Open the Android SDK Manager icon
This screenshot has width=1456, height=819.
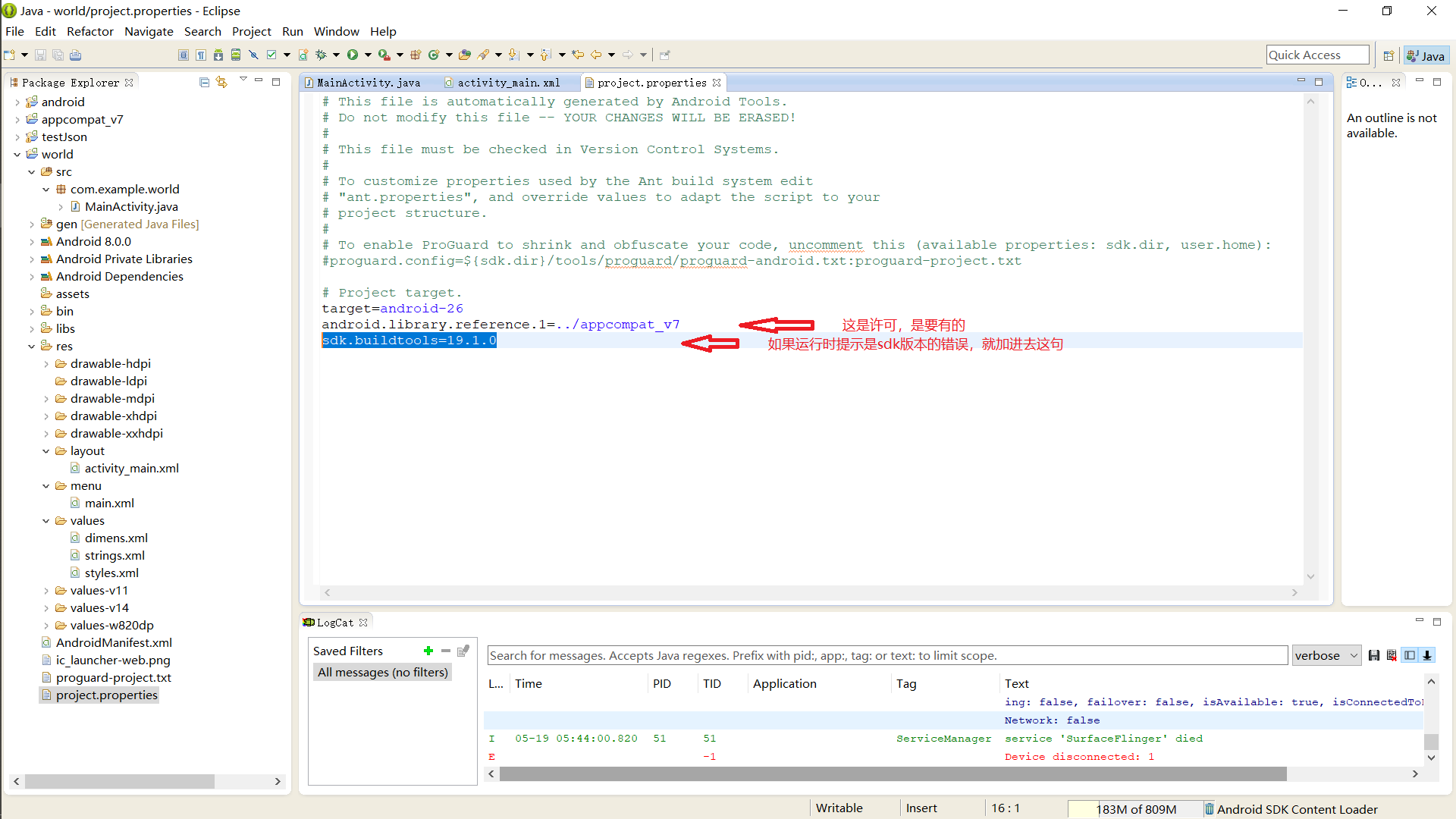[x=218, y=55]
